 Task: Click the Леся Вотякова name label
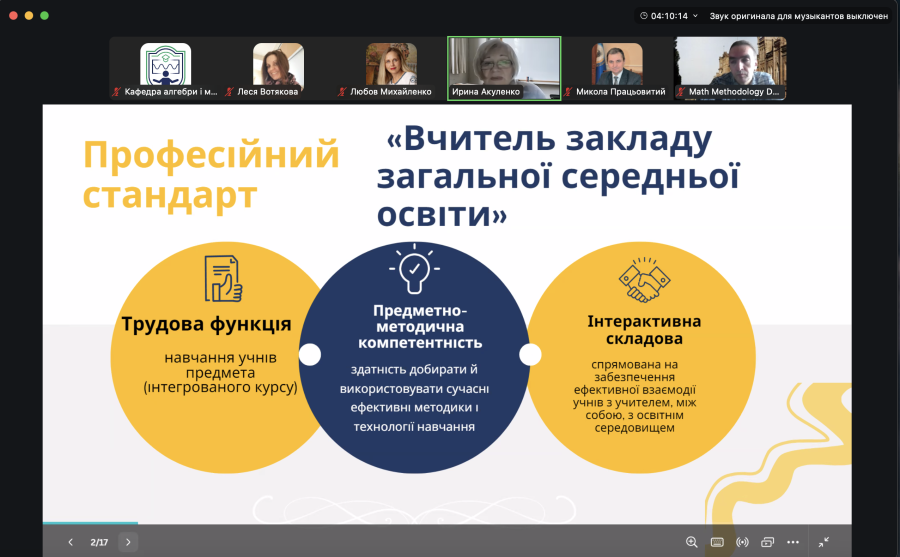pos(268,92)
